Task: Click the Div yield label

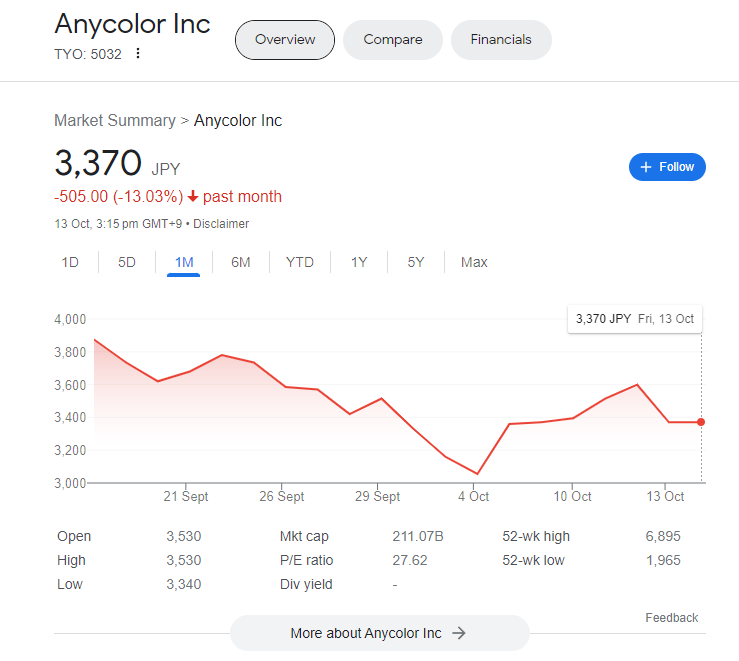Action: tap(306, 584)
